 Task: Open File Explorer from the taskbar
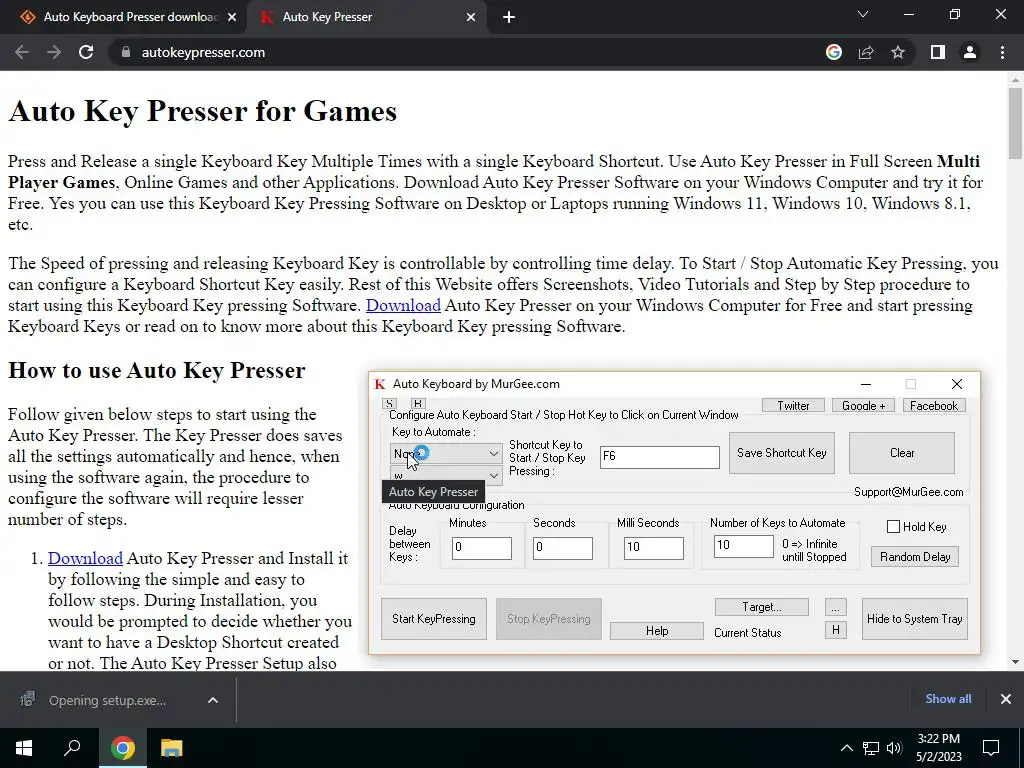[x=171, y=748]
